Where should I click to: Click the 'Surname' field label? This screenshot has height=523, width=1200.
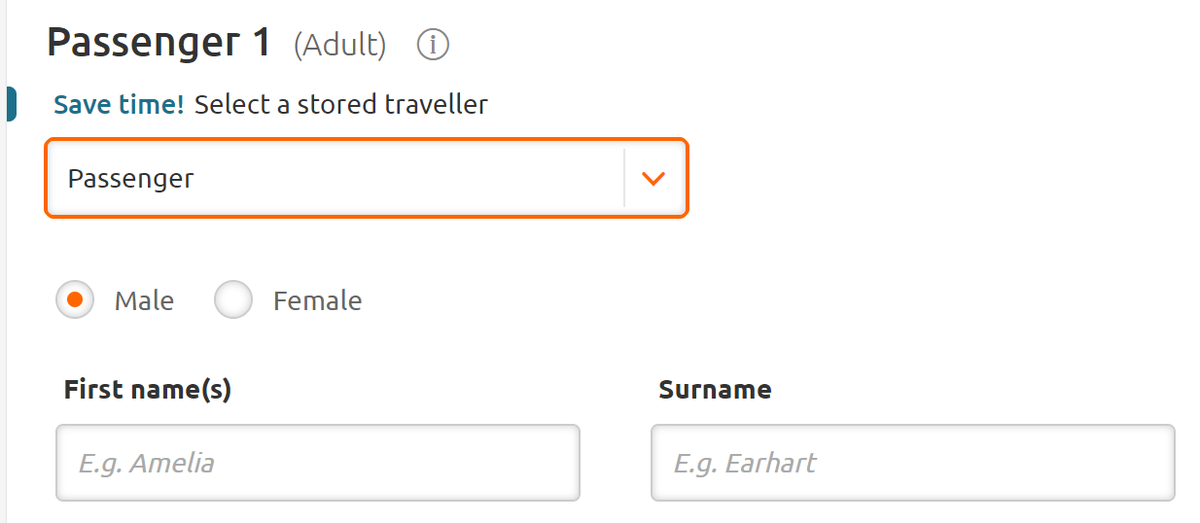(x=714, y=389)
